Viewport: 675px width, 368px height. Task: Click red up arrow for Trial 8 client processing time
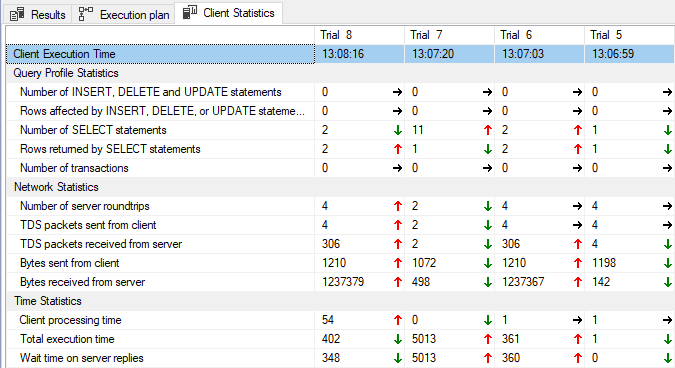click(398, 320)
